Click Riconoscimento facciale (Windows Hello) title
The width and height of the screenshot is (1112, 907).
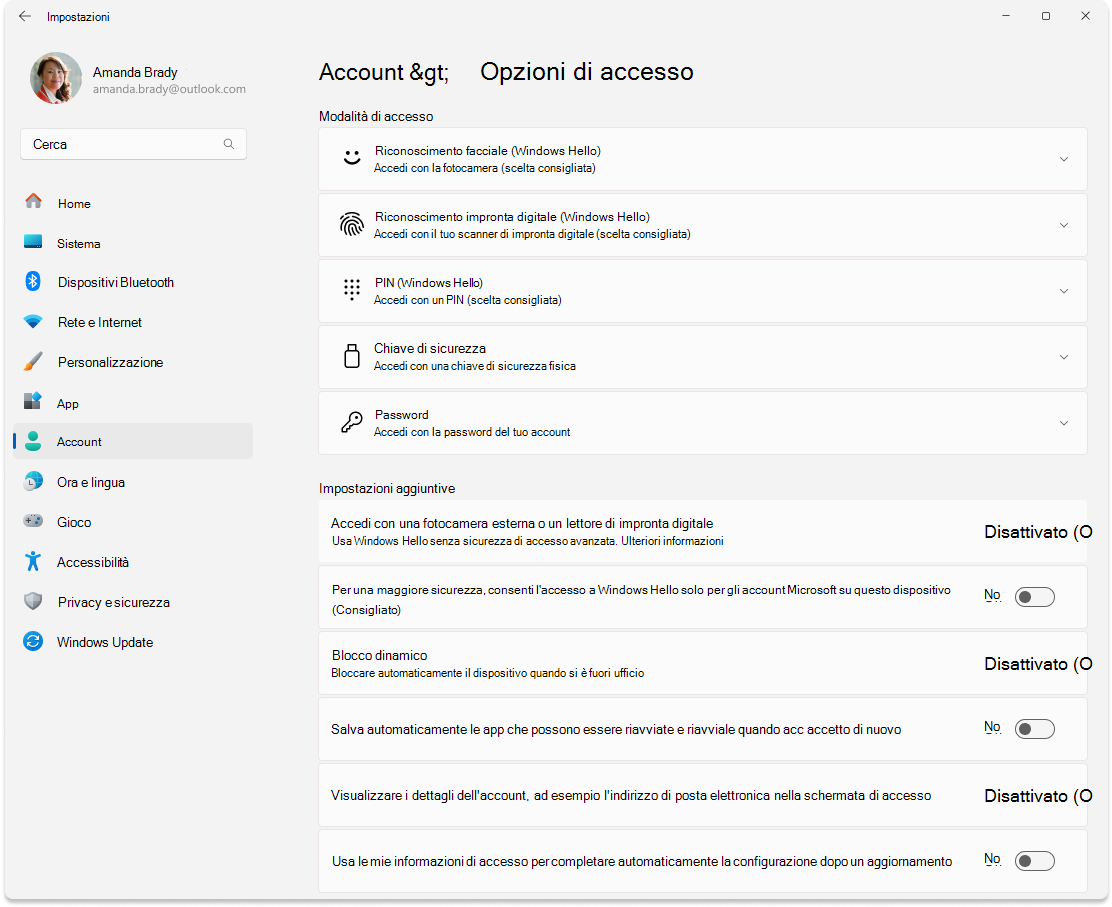[x=488, y=150]
